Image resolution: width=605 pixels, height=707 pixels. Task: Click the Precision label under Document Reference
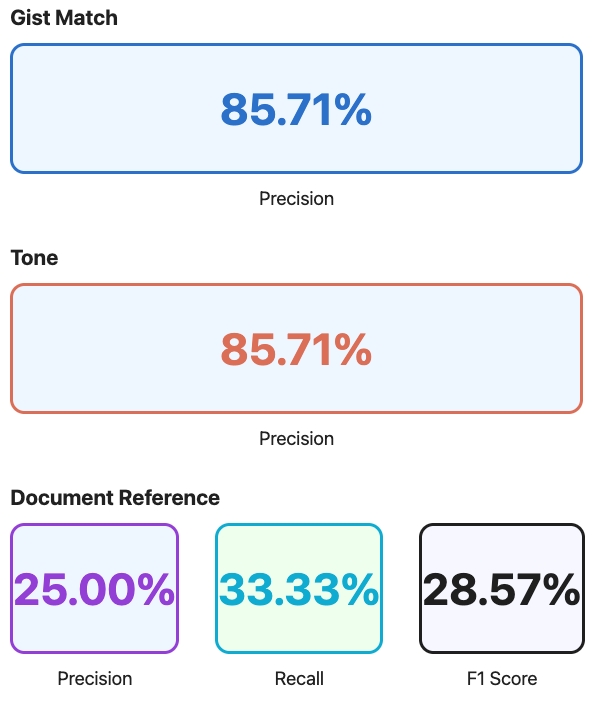pos(95,679)
